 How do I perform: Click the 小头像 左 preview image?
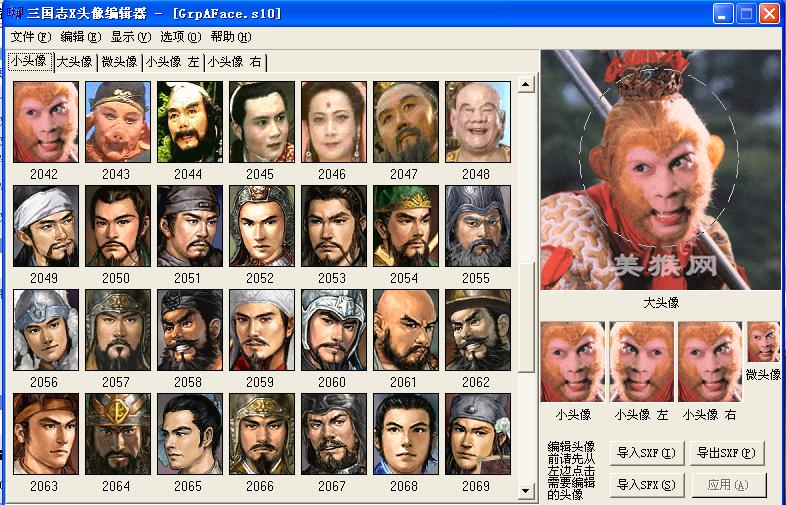coord(642,362)
